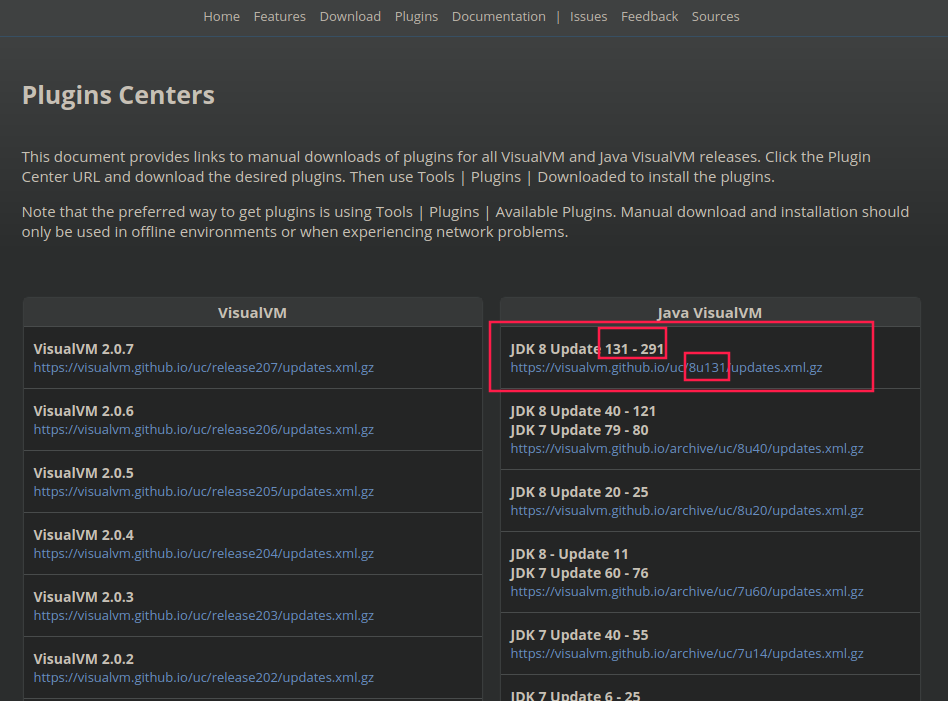The width and height of the screenshot is (948, 701).
Task: Open the Sources navigation link
Action: (715, 16)
